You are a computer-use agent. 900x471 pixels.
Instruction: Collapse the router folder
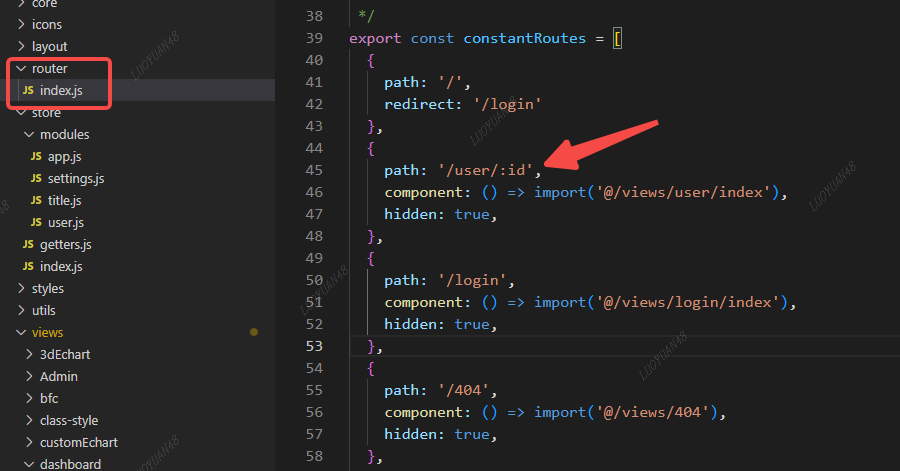[21, 68]
